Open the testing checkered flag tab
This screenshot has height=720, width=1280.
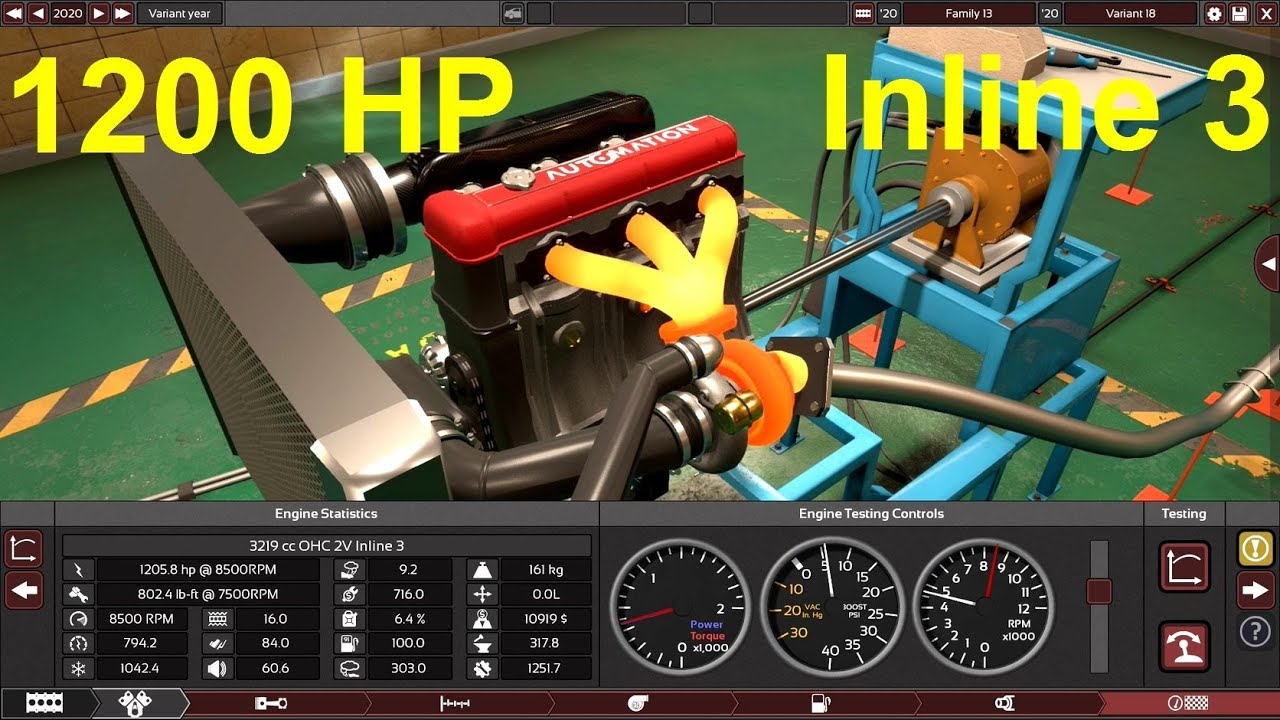tap(1187, 704)
